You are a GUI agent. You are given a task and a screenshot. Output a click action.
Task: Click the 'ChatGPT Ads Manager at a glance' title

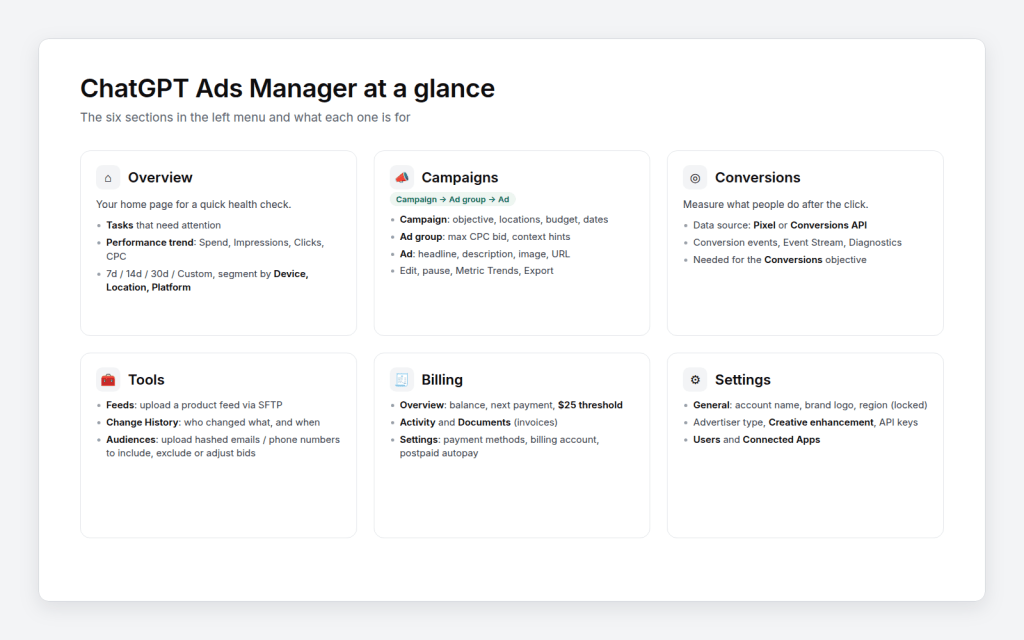(x=287, y=88)
